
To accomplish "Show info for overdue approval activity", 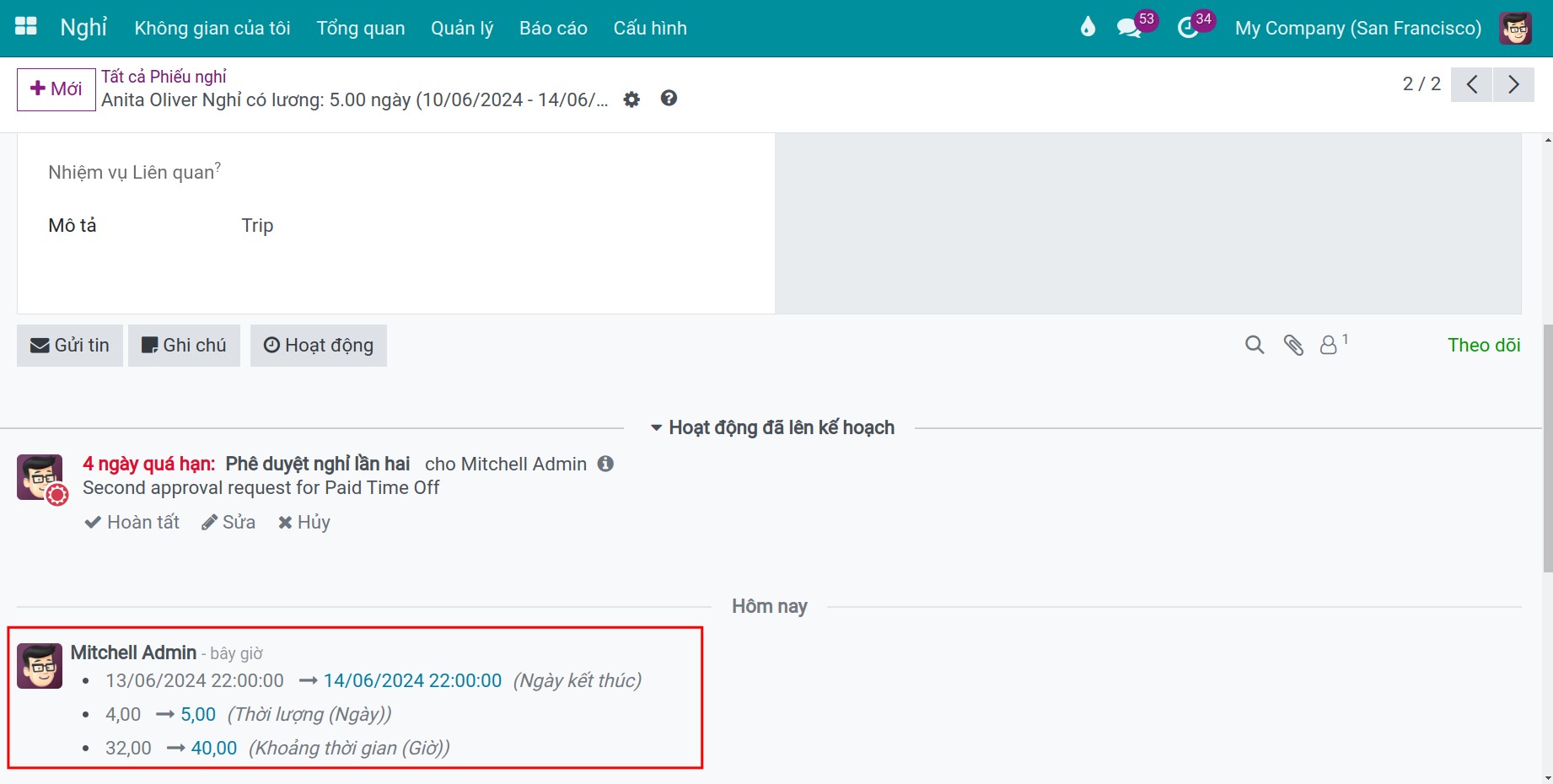I will 605,464.
